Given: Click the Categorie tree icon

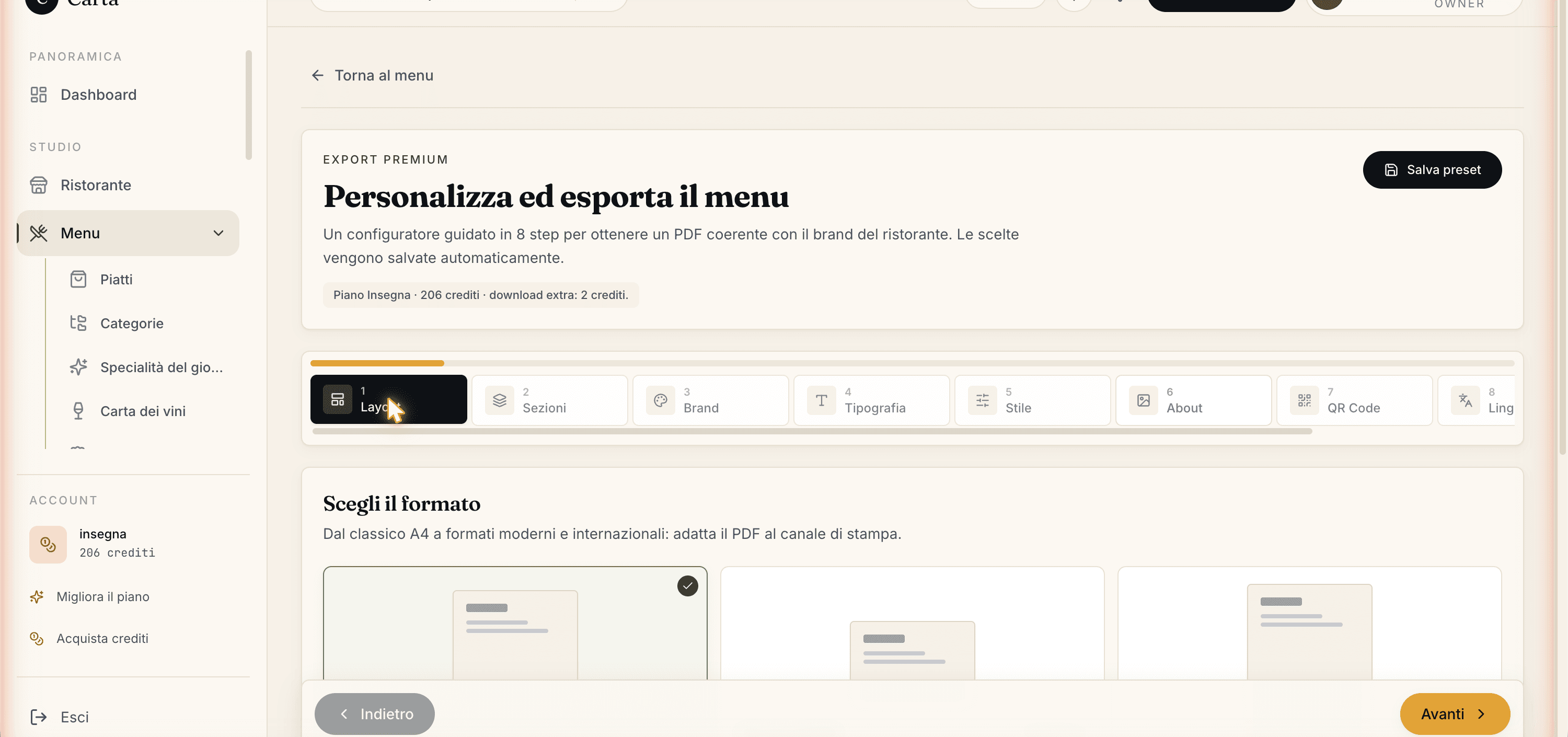Looking at the screenshot, I should [78, 323].
